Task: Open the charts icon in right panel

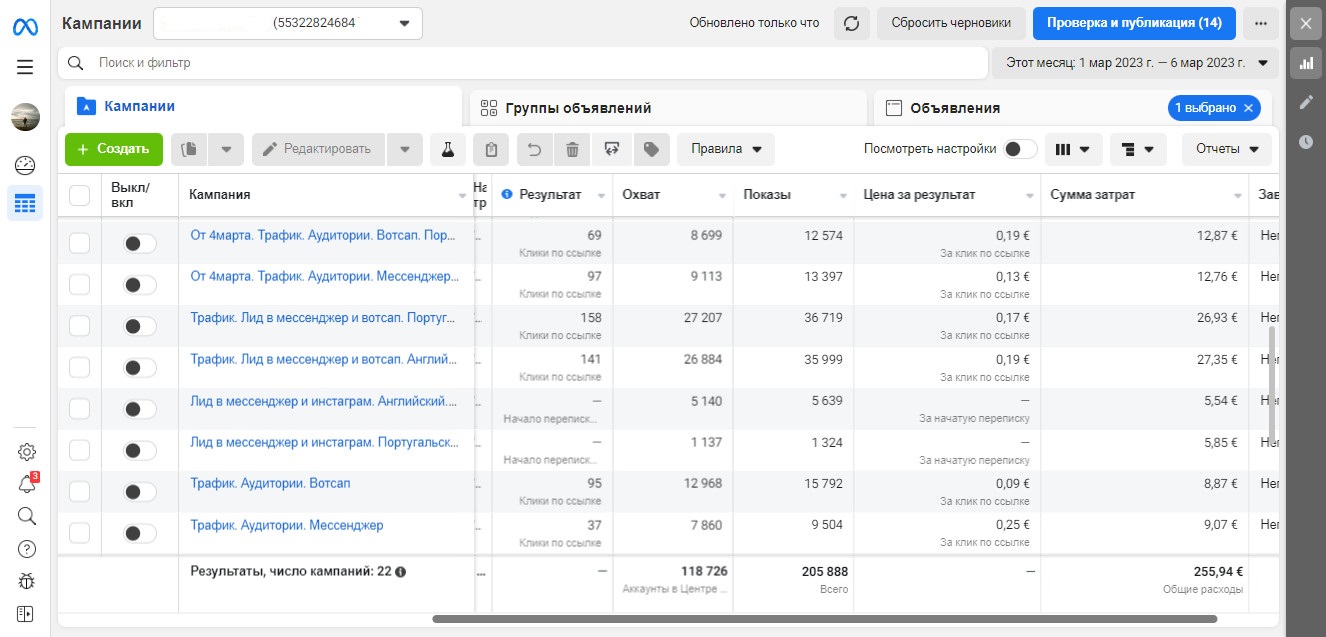Action: (x=1306, y=63)
